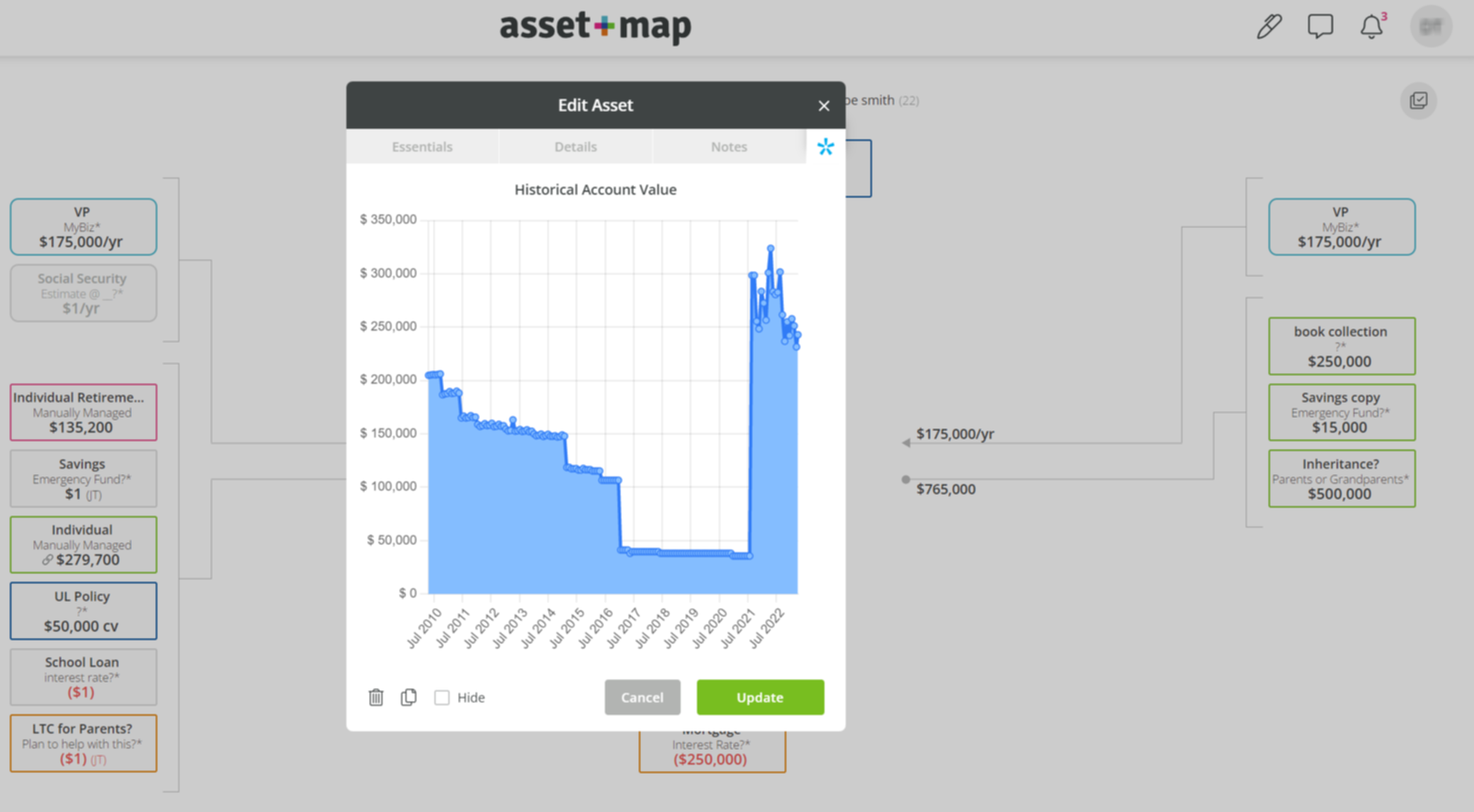Open the report checklist icon below the header

(x=1419, y=101)
